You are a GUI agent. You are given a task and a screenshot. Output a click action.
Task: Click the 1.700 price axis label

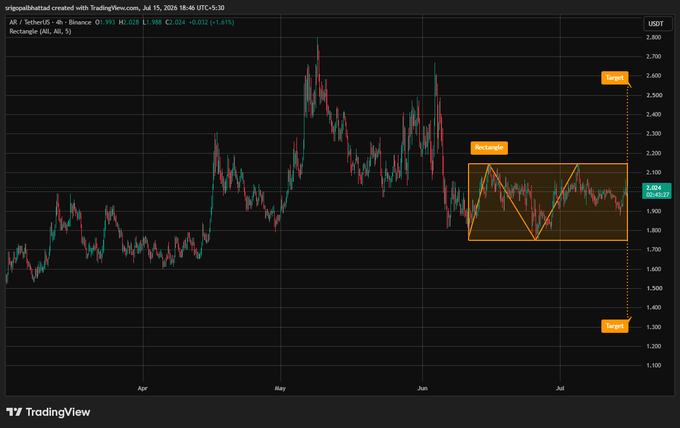pos(654,249)
